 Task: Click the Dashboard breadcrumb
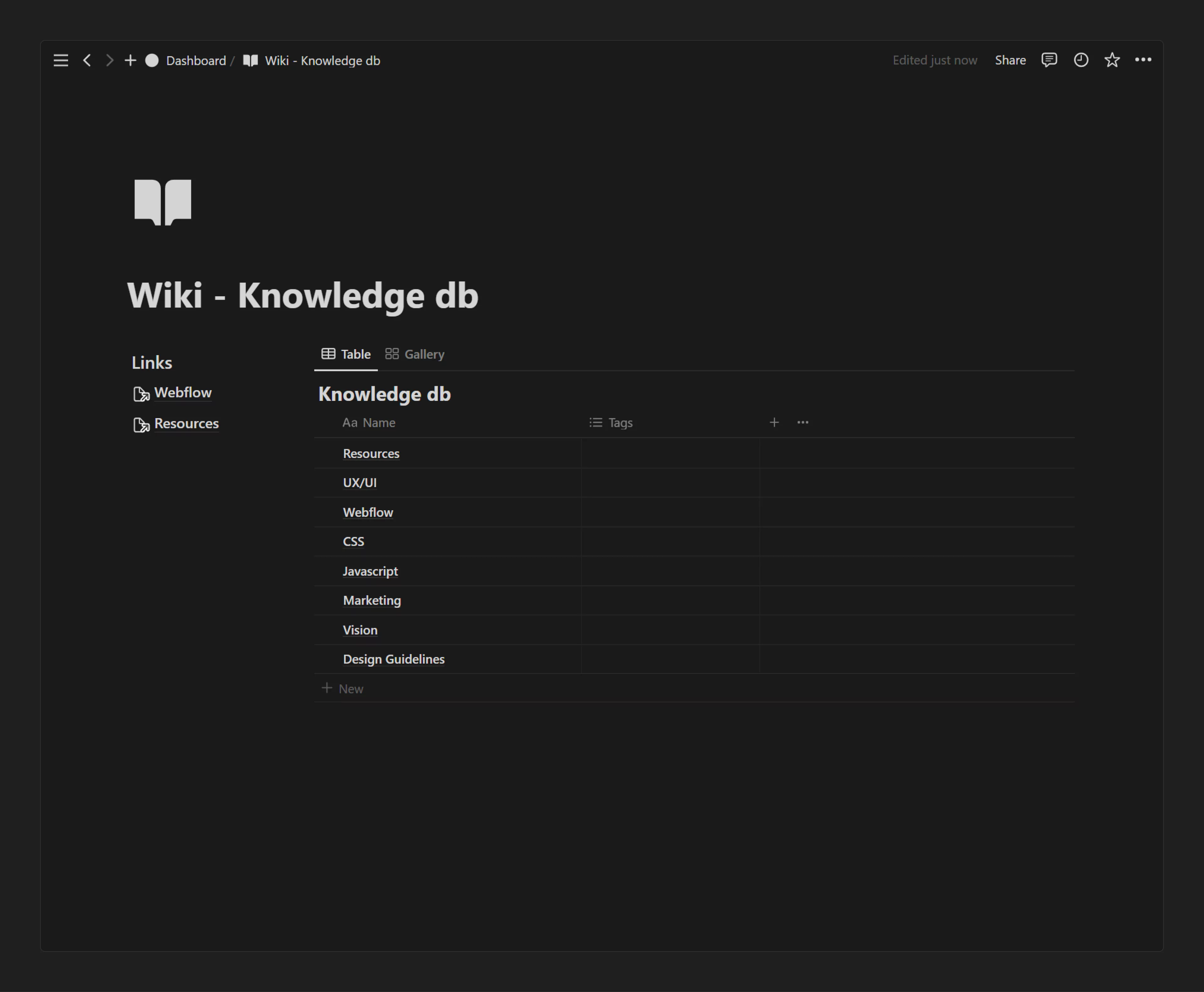[196, 60]
